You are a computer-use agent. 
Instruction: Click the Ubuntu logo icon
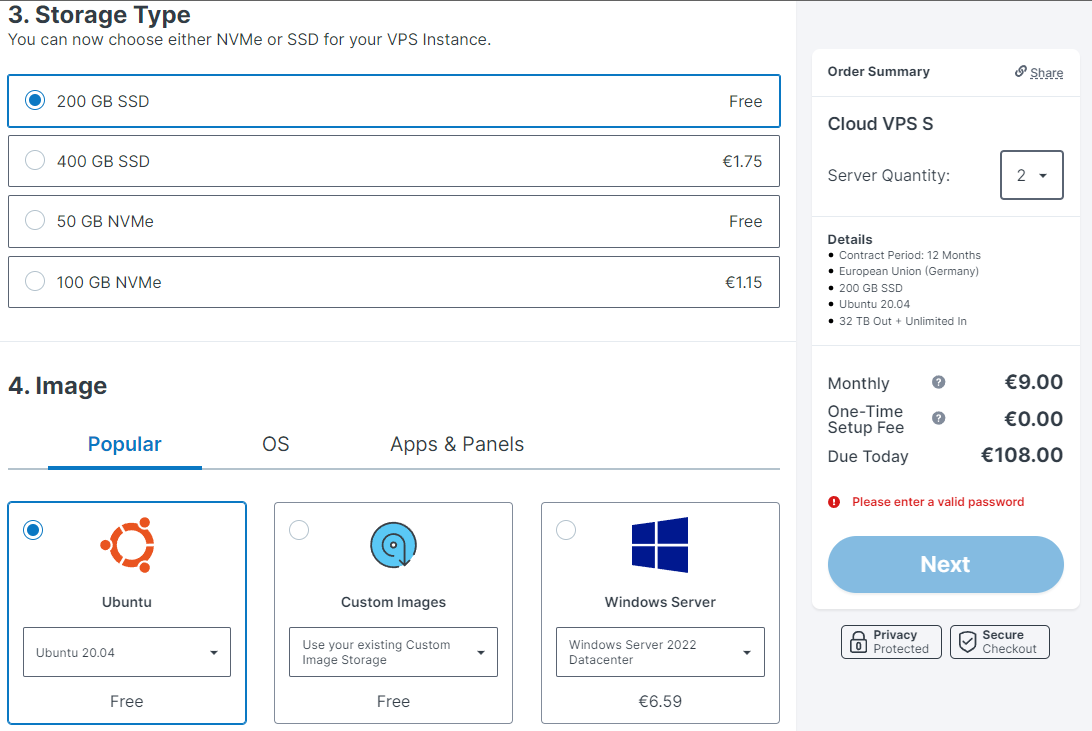click(127, 545)
